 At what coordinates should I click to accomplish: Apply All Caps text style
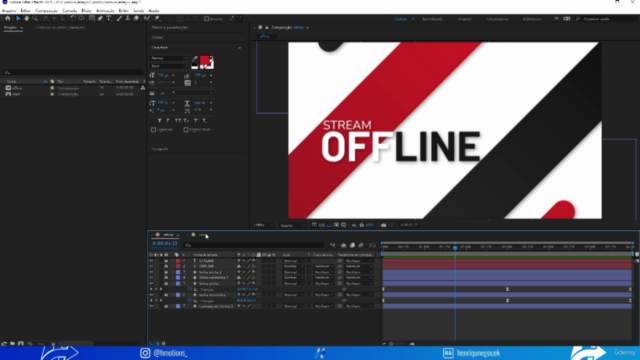178,120
